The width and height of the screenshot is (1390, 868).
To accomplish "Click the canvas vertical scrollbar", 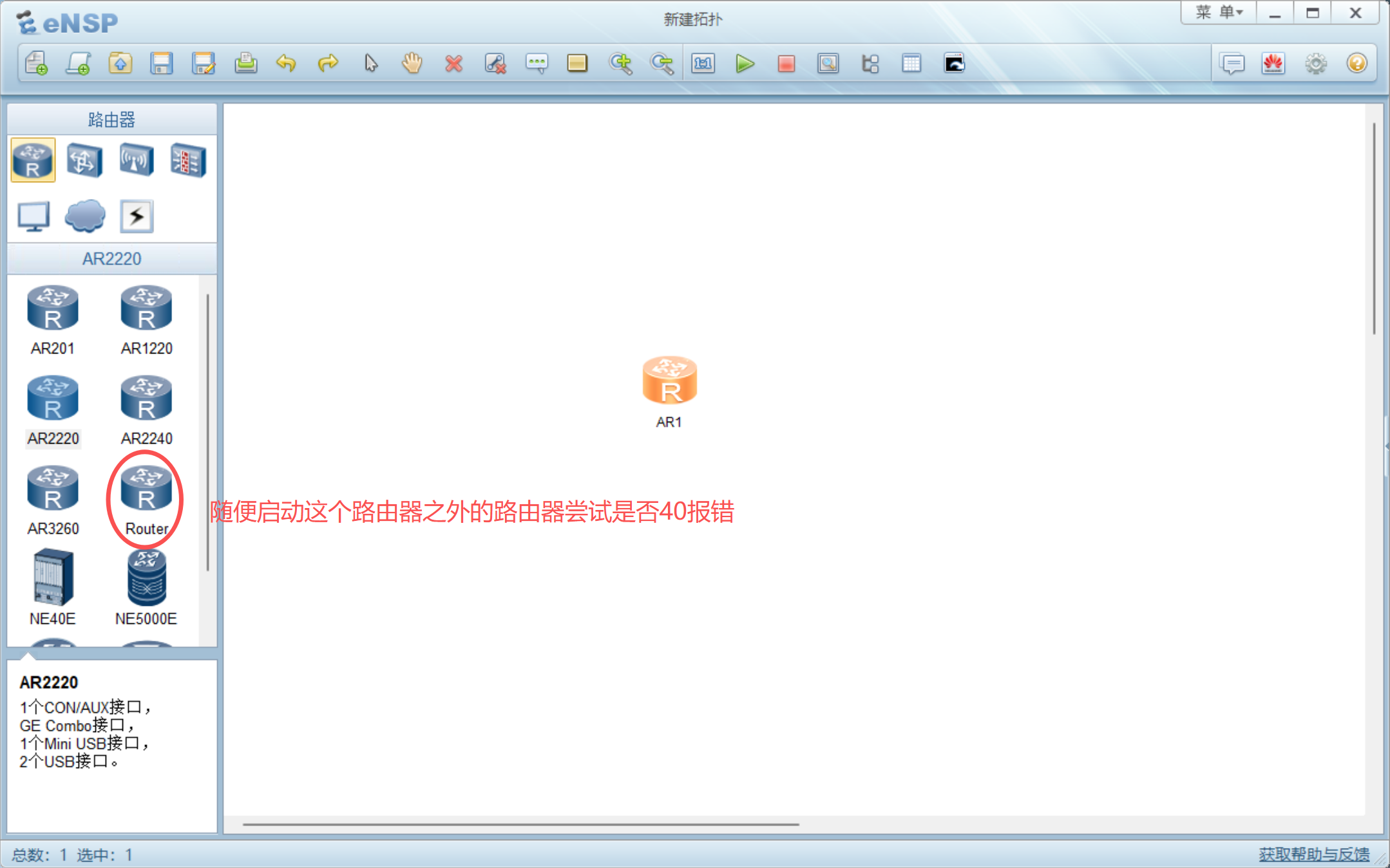I will (x=1373, y=229).
